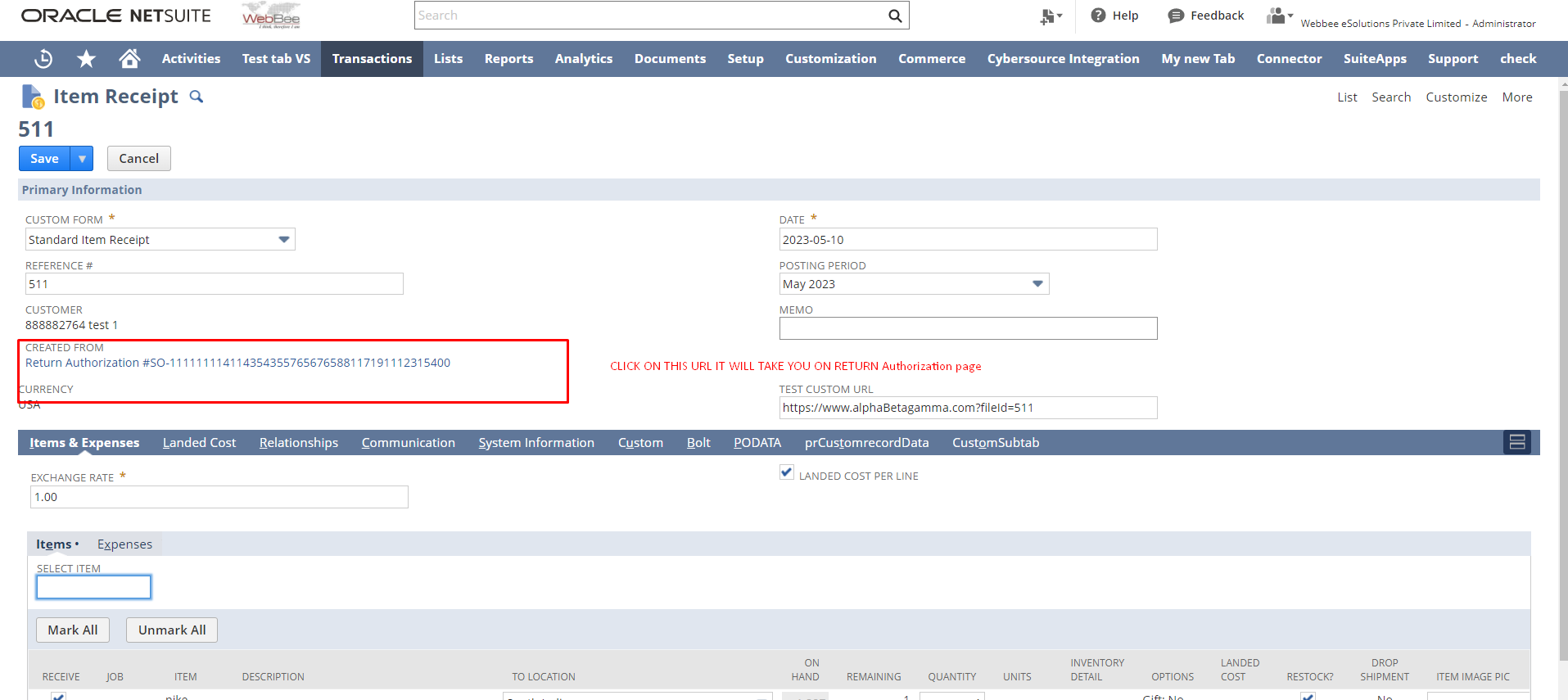Click the magnifier icon beside Item Receipt
Image resolution: width=1568 pixels, height=700 pixels.
tap(197, 97)
